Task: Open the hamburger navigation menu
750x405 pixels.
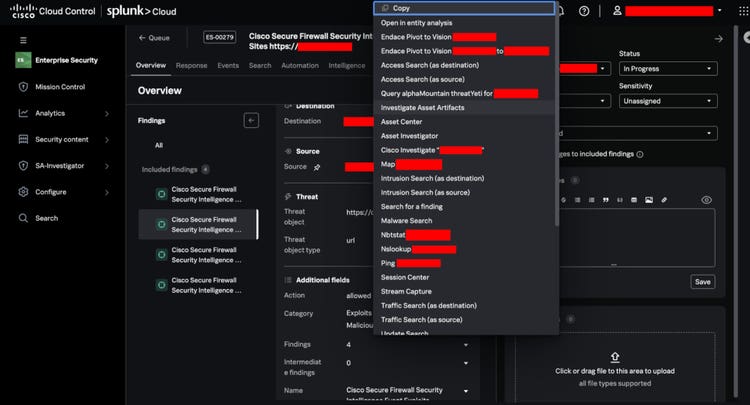Action: [23, 40]
